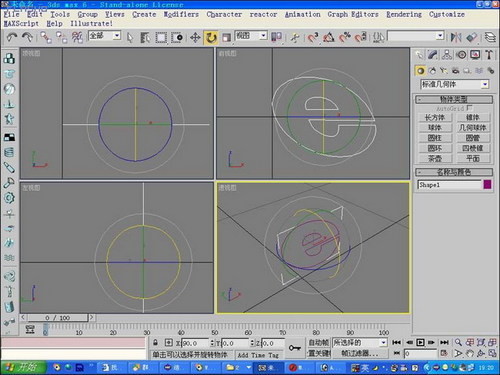Select the Shapes category button in the Create panel
The height and width of the screenshot is (375, 500).
pos(432,71)
